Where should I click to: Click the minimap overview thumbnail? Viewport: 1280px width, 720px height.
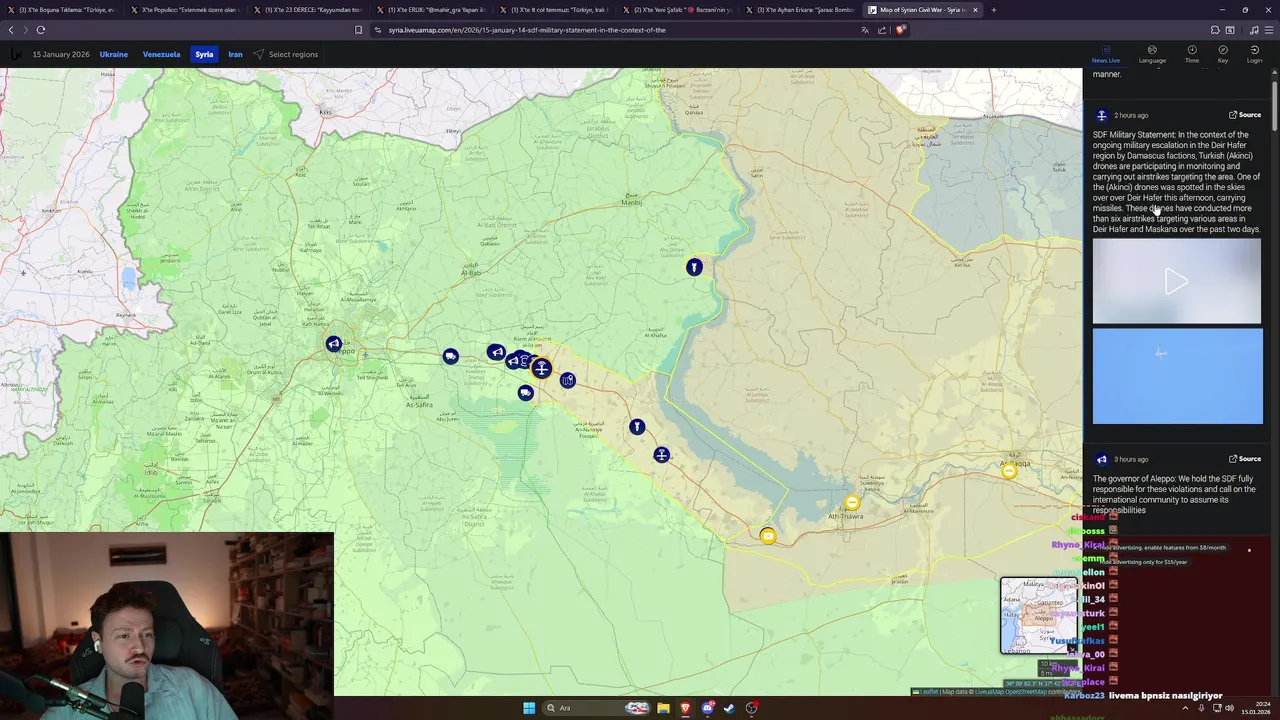click(x=1038, y=615)
